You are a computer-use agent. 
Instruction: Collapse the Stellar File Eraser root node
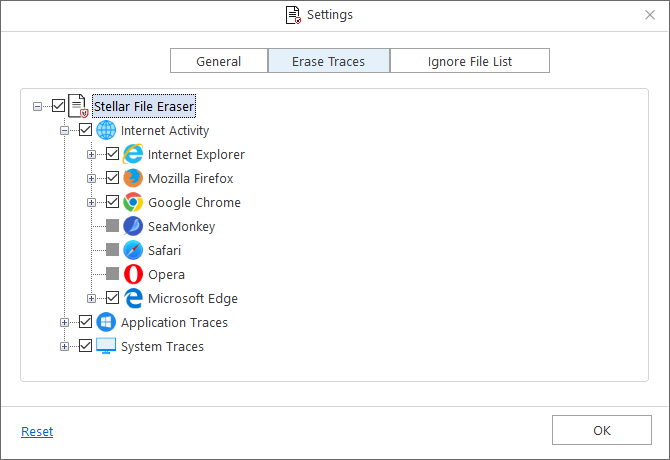point(38,106)
